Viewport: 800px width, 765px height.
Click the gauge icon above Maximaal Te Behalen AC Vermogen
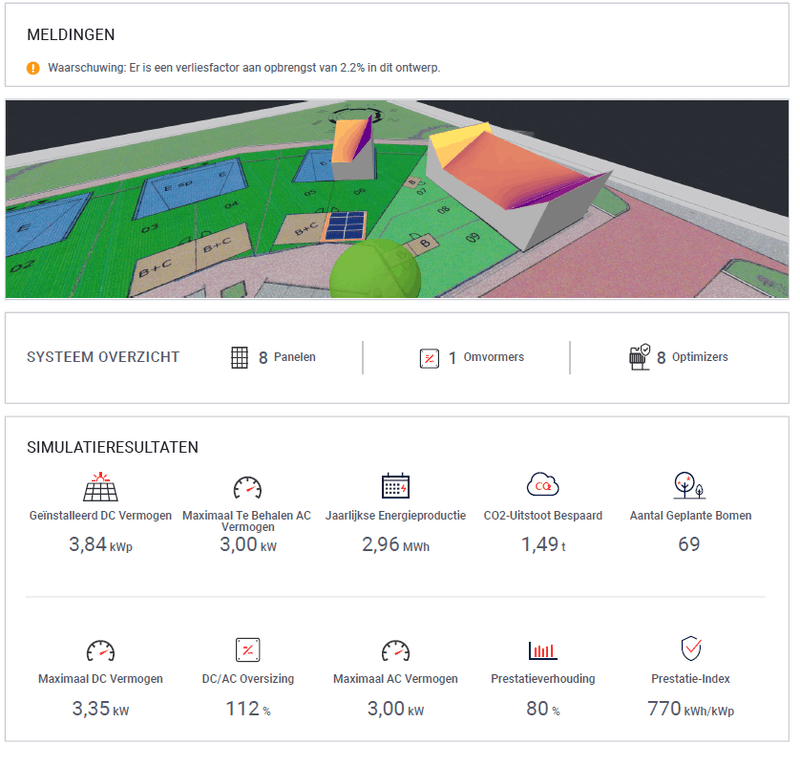[x=247, y=487]
